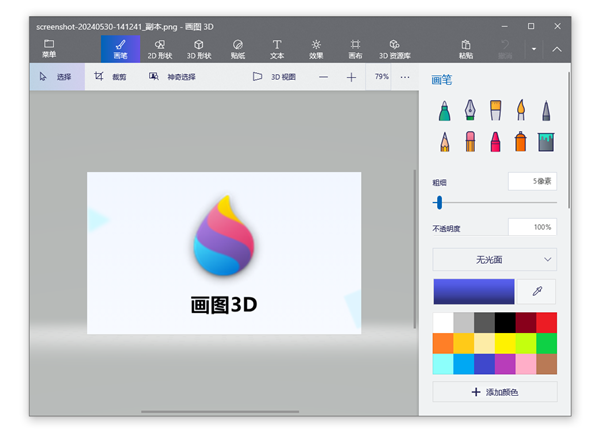Viewport: 600px width, 434px height.
Task: Select the gray pixel pen
Action: click(546, 111)
